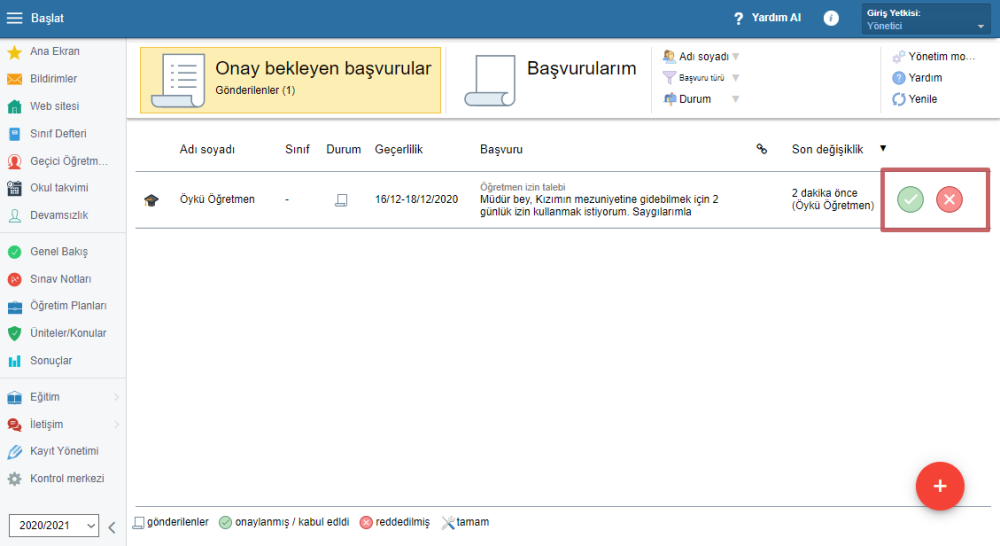Switch to the Başvurularım tab
Viewport: 1000px width, 546px height.
tap(552, 80)
